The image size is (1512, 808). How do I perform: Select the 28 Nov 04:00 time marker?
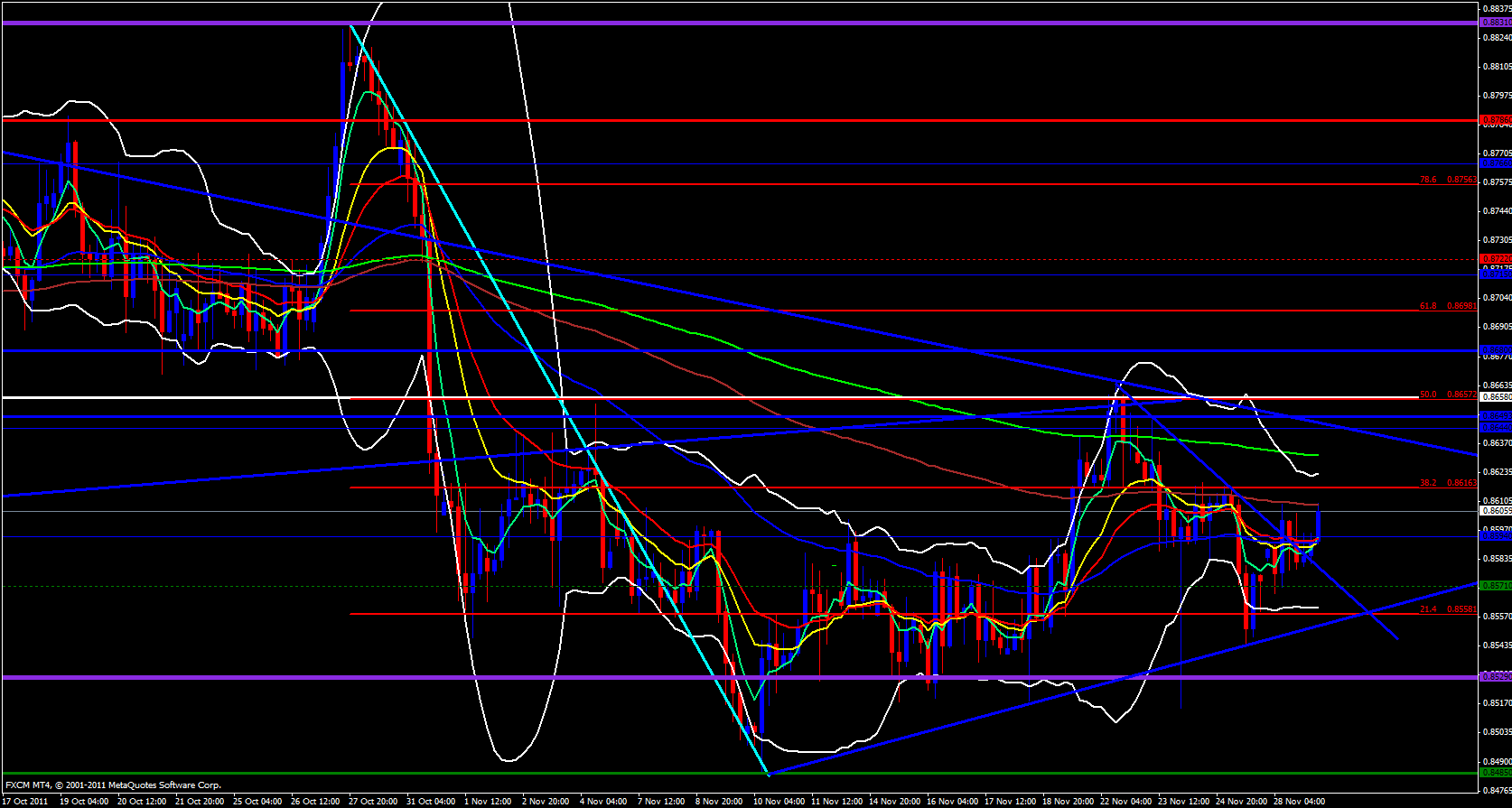(x=1301, y=801)
